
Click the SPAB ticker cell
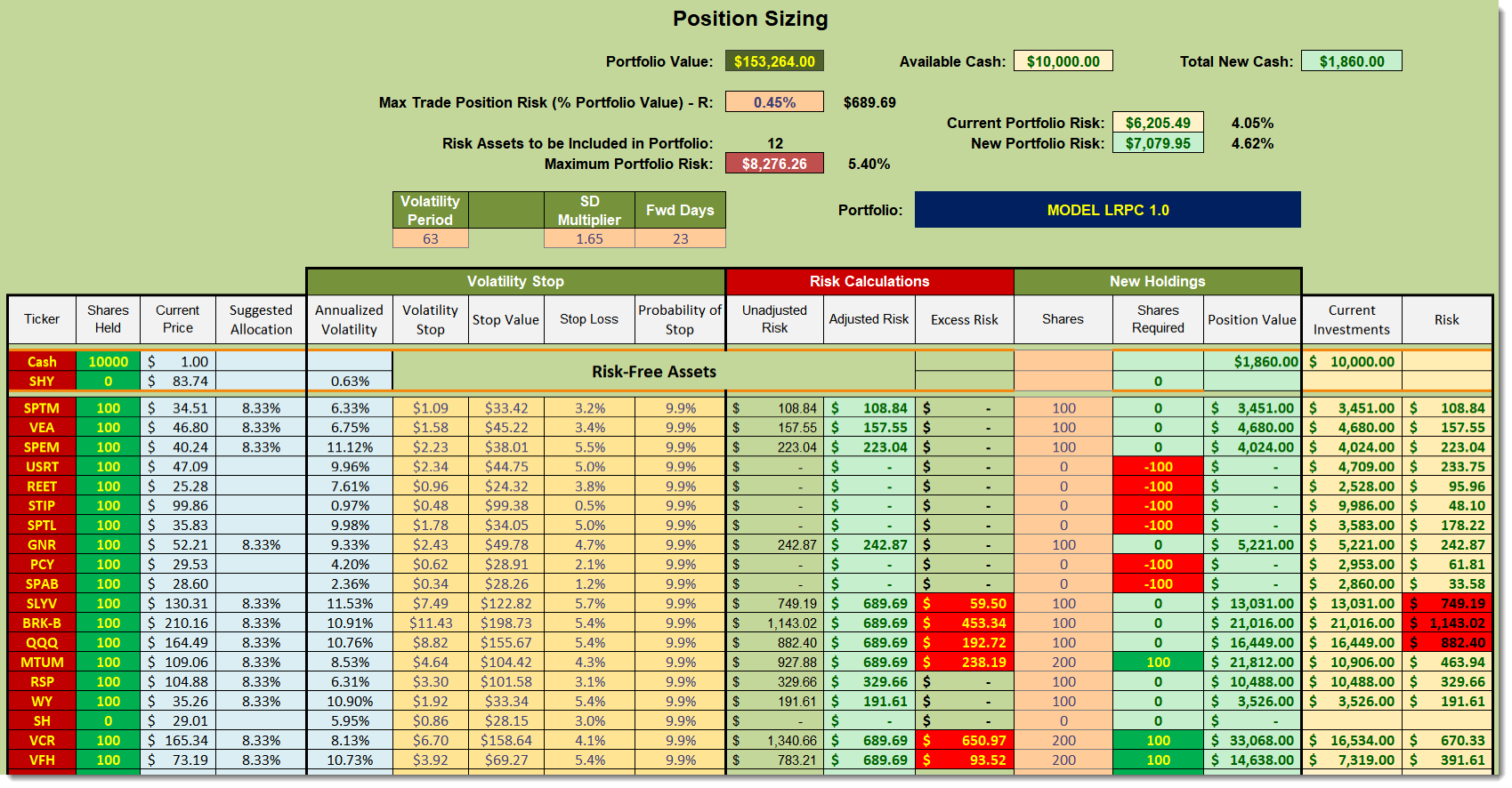click(42, 584)
